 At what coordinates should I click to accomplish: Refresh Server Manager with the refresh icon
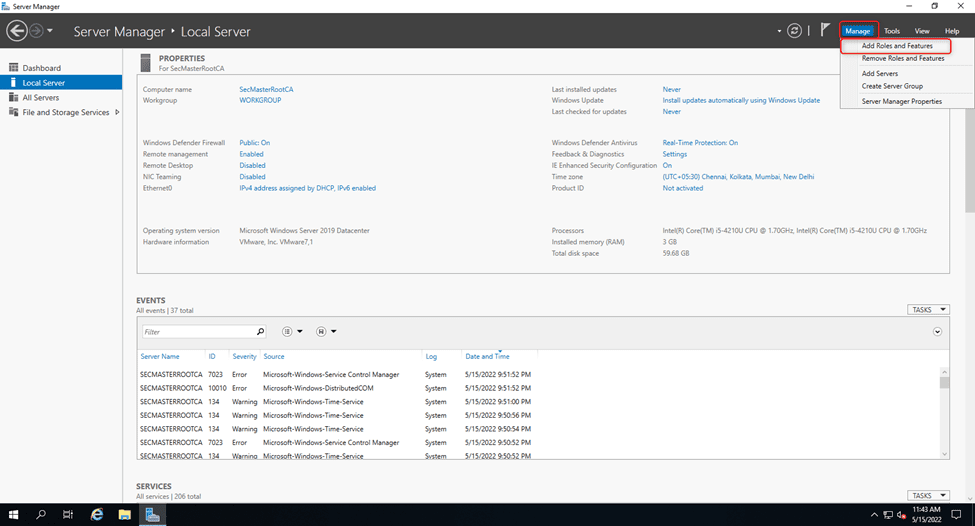(x=794, y=30)
